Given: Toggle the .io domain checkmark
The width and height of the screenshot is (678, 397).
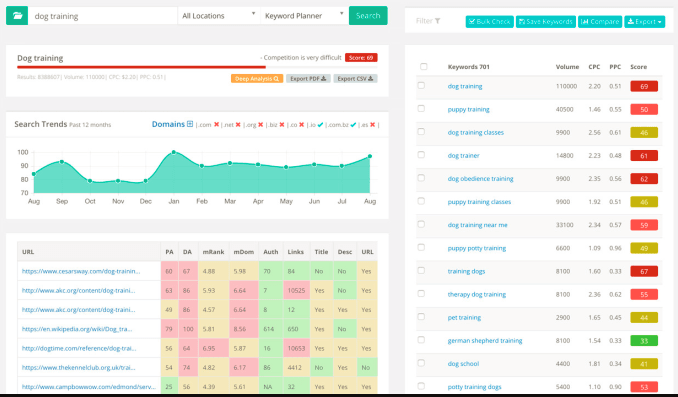Looking at the screenshot, I should point(320,125).
